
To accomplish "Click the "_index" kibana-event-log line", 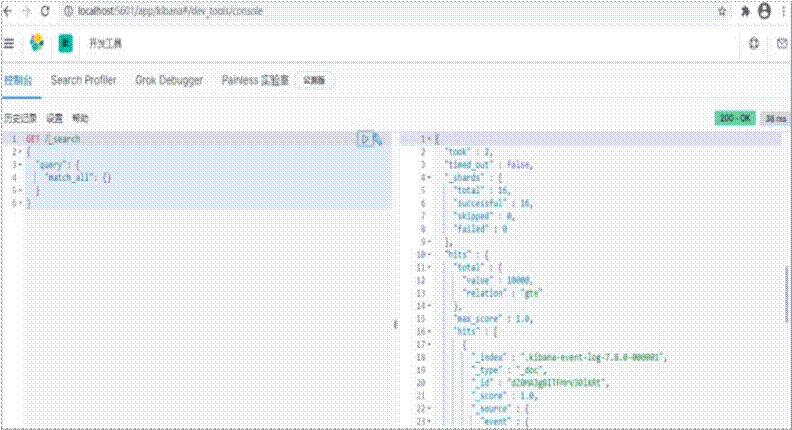I will (569, 357).
